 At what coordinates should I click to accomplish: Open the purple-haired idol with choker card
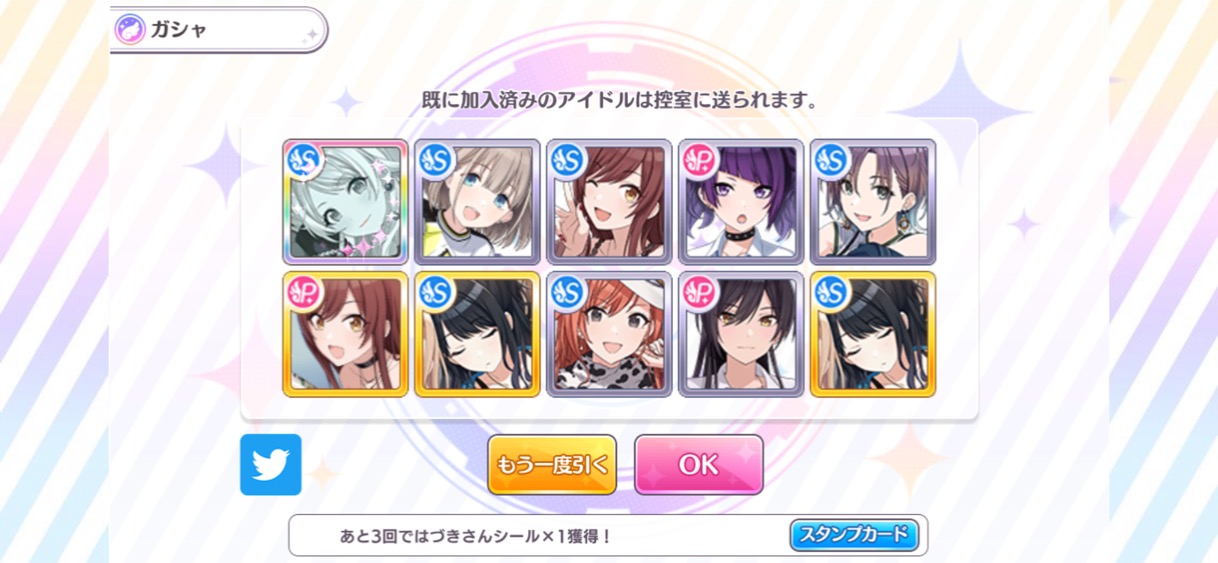tap(741, 201)
